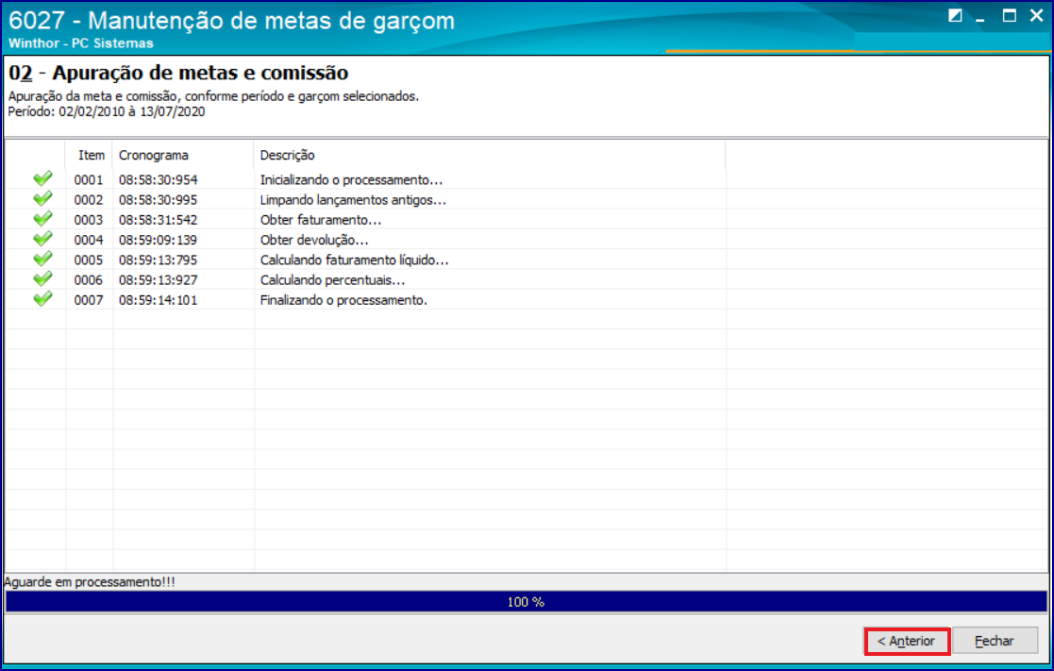The width and height of the screenshot is (1054, 671).
Task: Click timestamp 08:58:30:995
Action: [158, 200]
